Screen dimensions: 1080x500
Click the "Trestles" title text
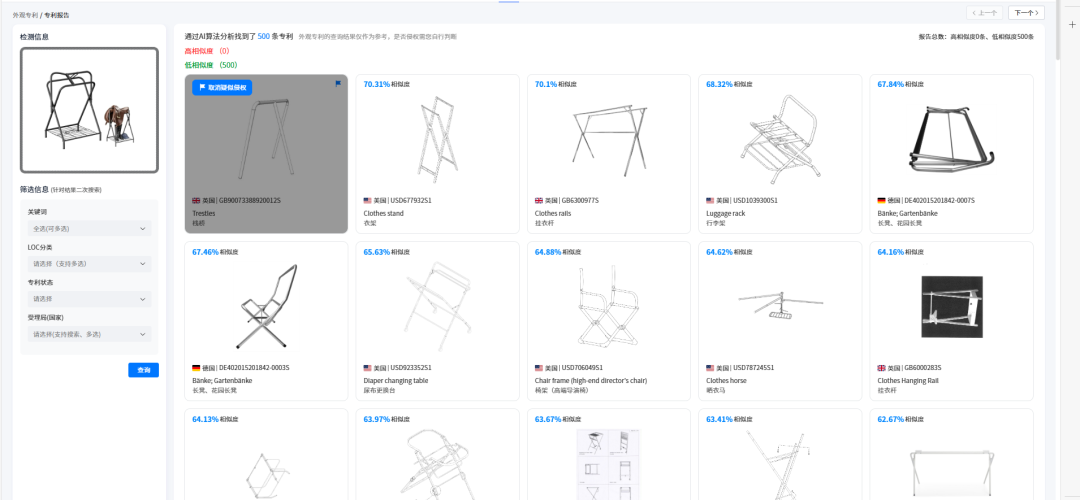click(203, 213)
